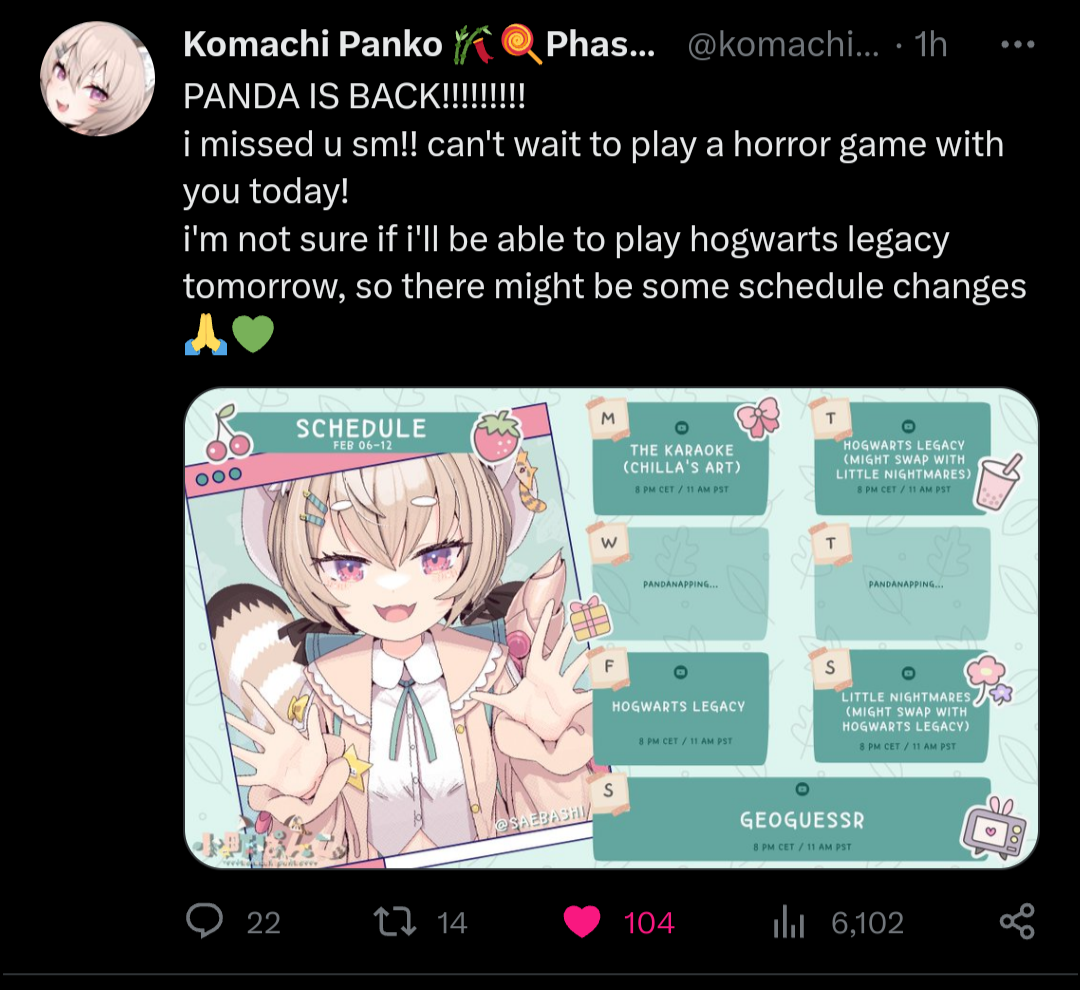The image size is (1080, 990).
Task: Click the retweet icon
Action: click(395, 922)
